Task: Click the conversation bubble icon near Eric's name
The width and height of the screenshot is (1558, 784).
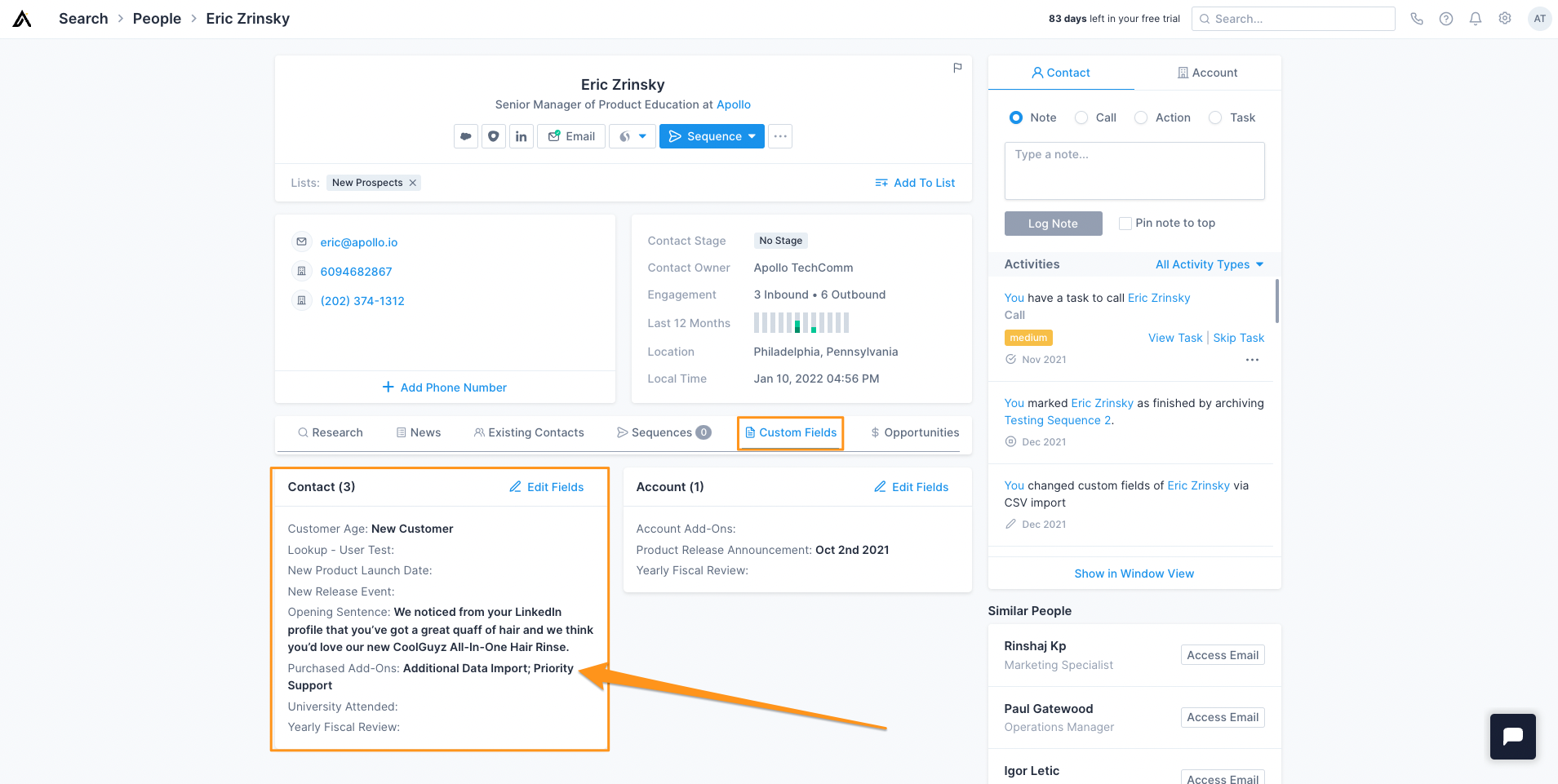Action: [466, 135]
